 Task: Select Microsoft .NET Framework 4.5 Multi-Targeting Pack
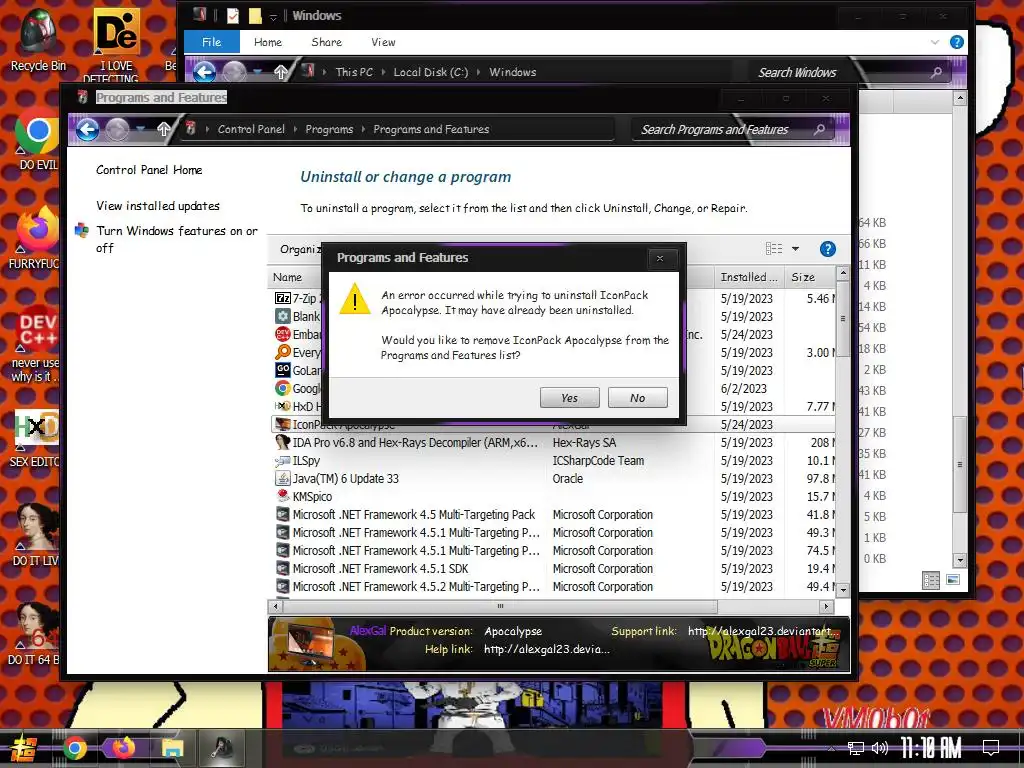click(413, 515)
